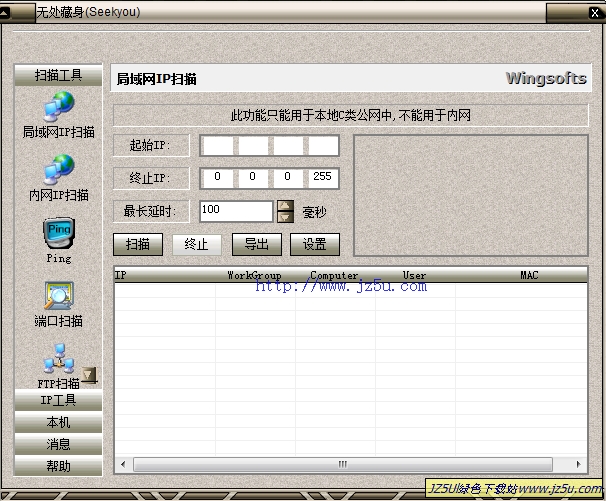
Task: Click the horizontal scrollbar left arrow
Action: pos(123,464)
